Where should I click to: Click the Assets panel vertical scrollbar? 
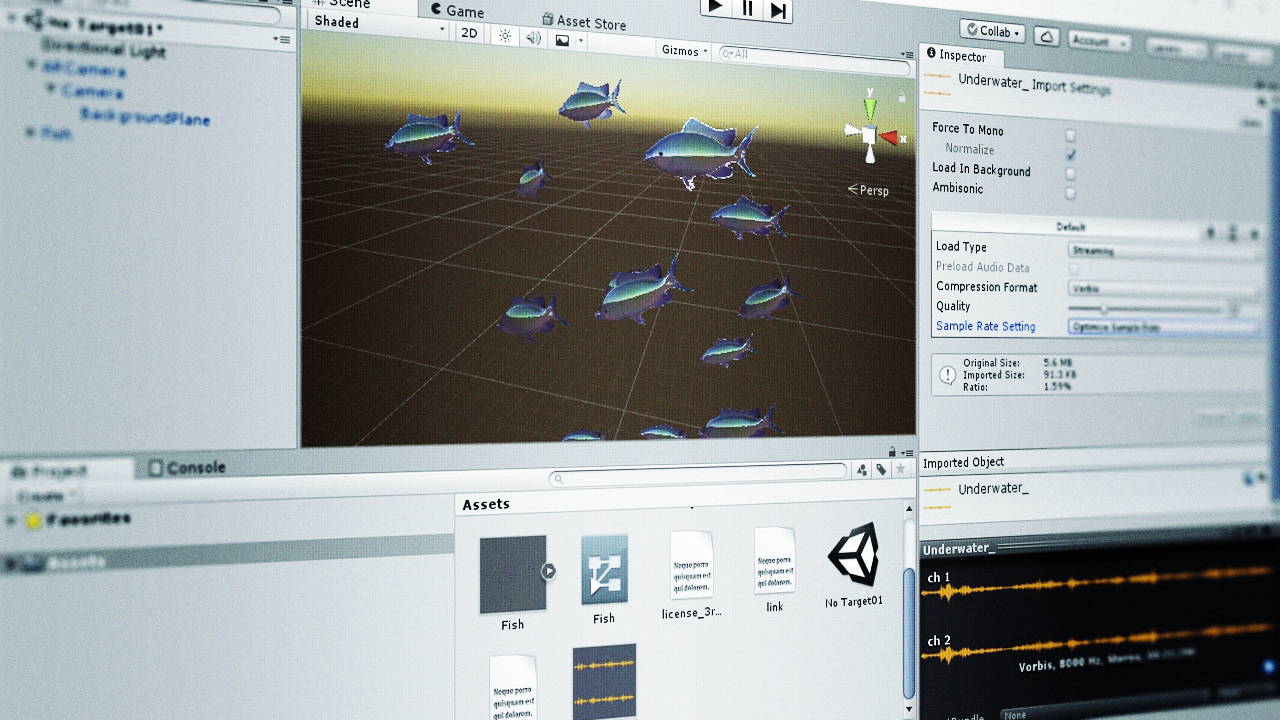908,632
